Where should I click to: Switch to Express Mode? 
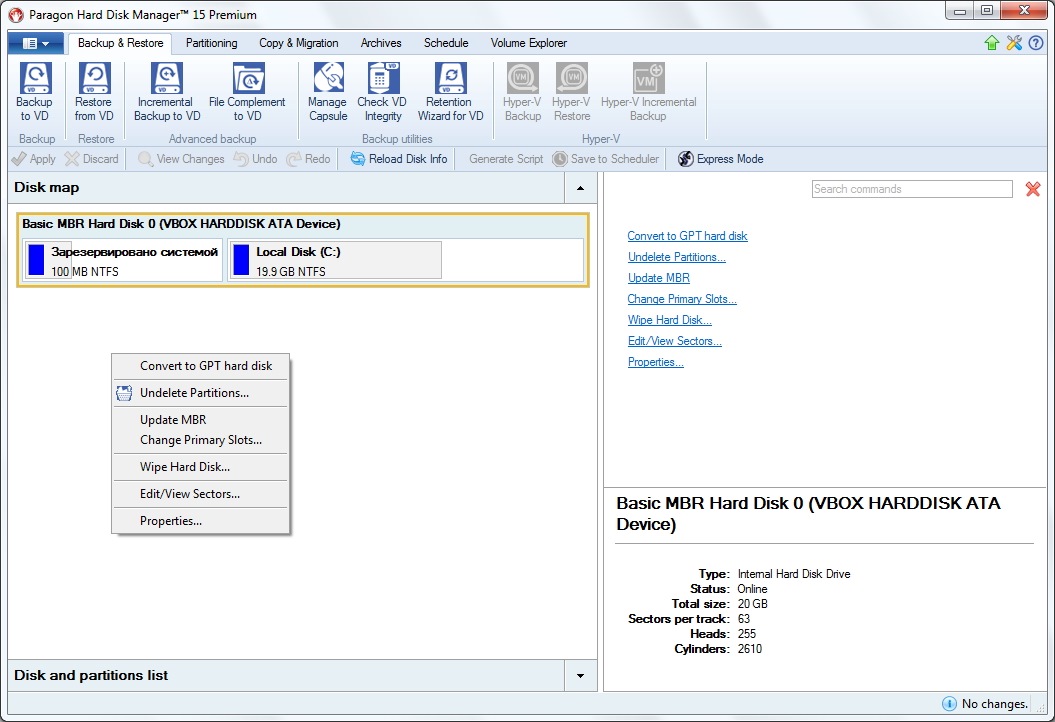(x=720, y=159)
